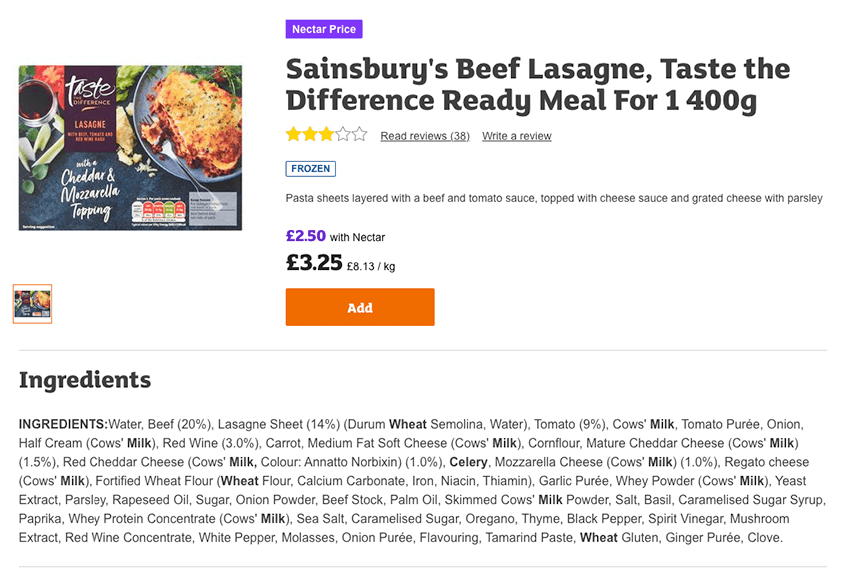This screenshot has height=580, width=850.
Task: Click the product description text
Action: [553, 198]
